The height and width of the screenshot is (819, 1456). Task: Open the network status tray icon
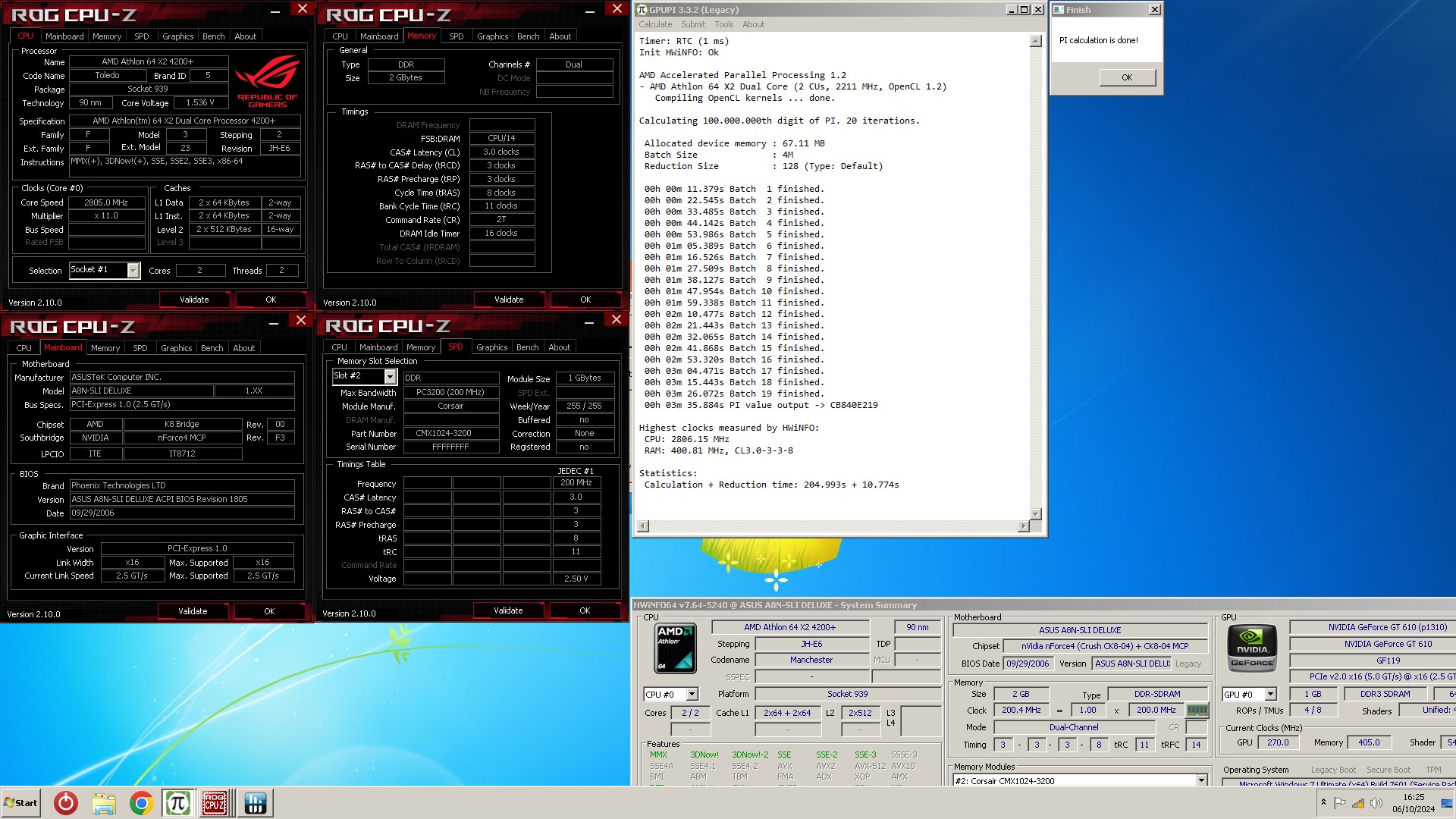1358,802
